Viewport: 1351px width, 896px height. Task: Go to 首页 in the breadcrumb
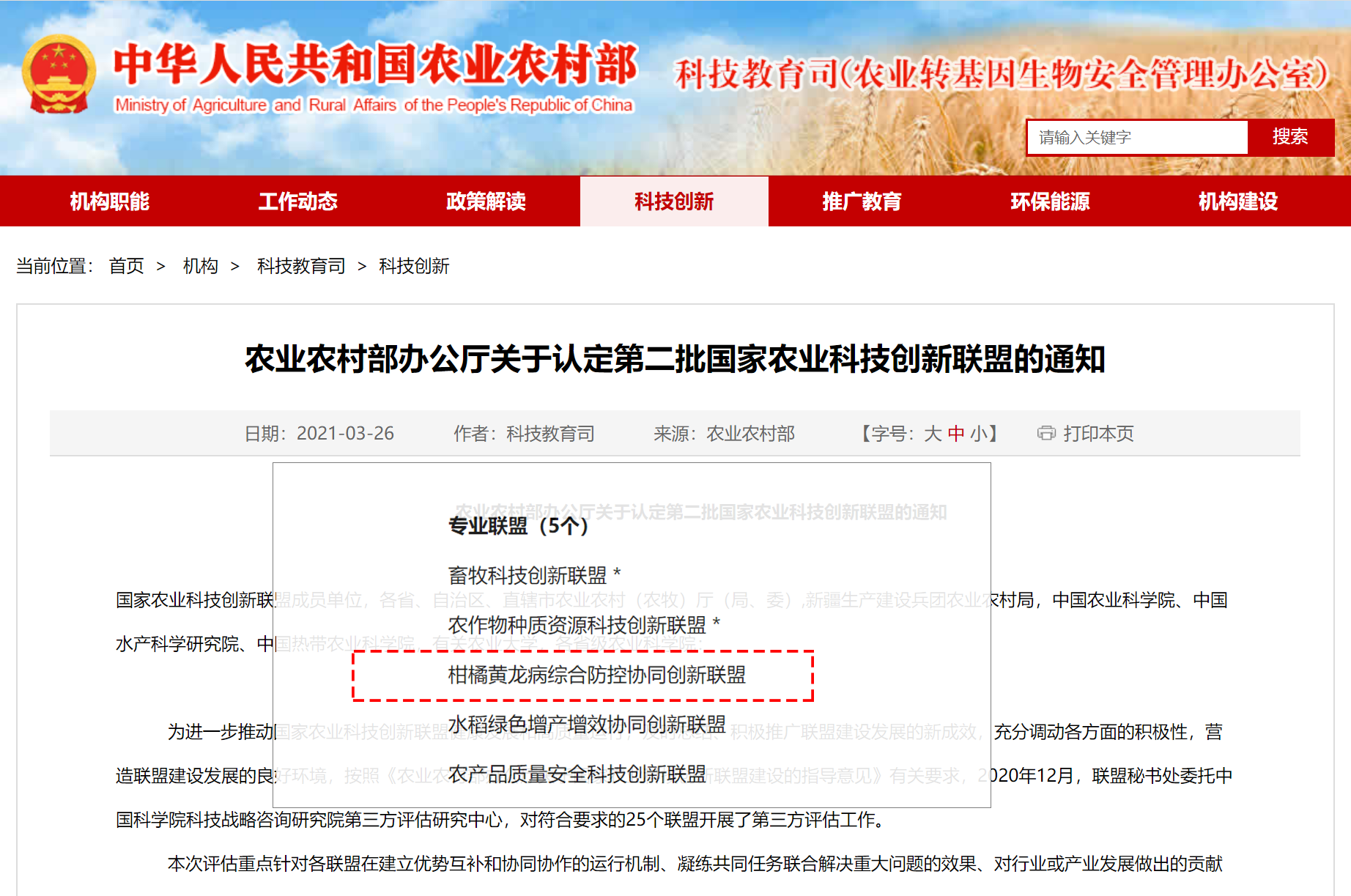pos(126,266)
